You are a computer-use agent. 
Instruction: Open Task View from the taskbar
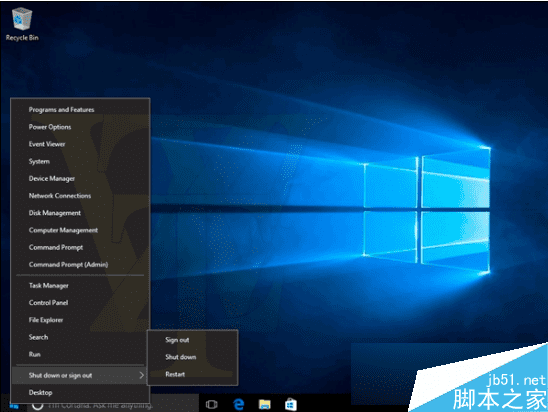pos(212,404)
